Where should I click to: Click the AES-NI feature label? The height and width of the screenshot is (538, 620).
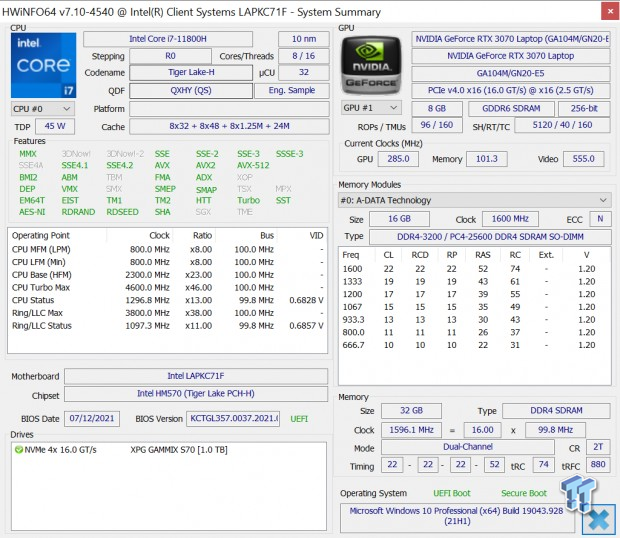[x=32, y=212]
